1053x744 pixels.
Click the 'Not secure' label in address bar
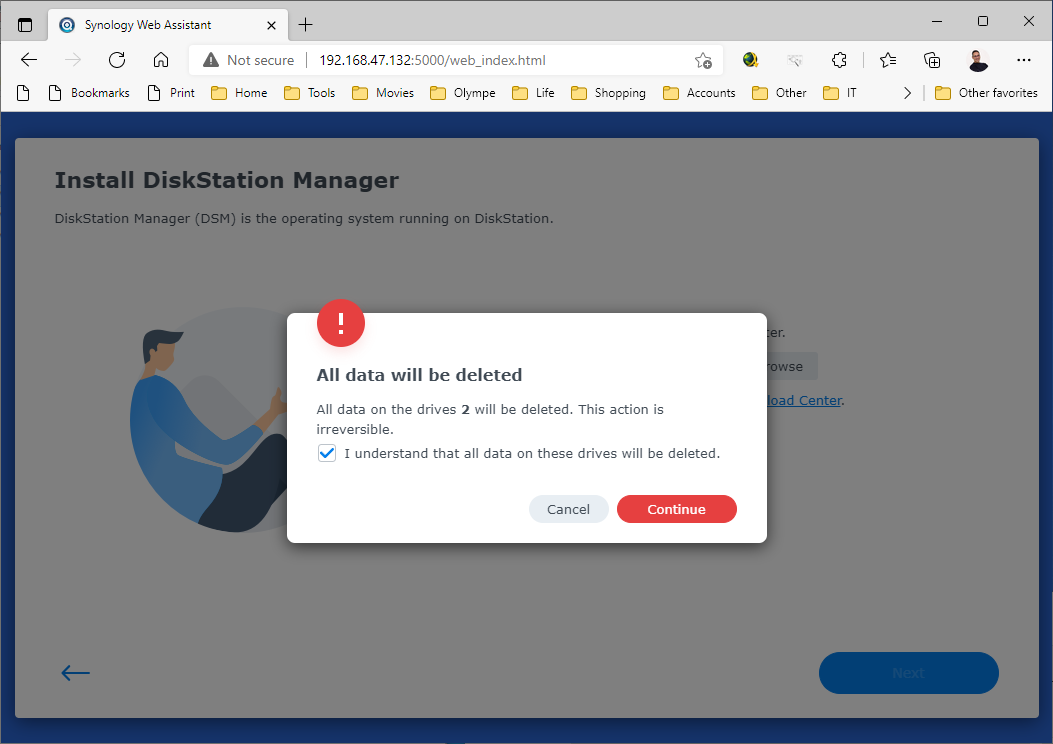click(261, 60)
